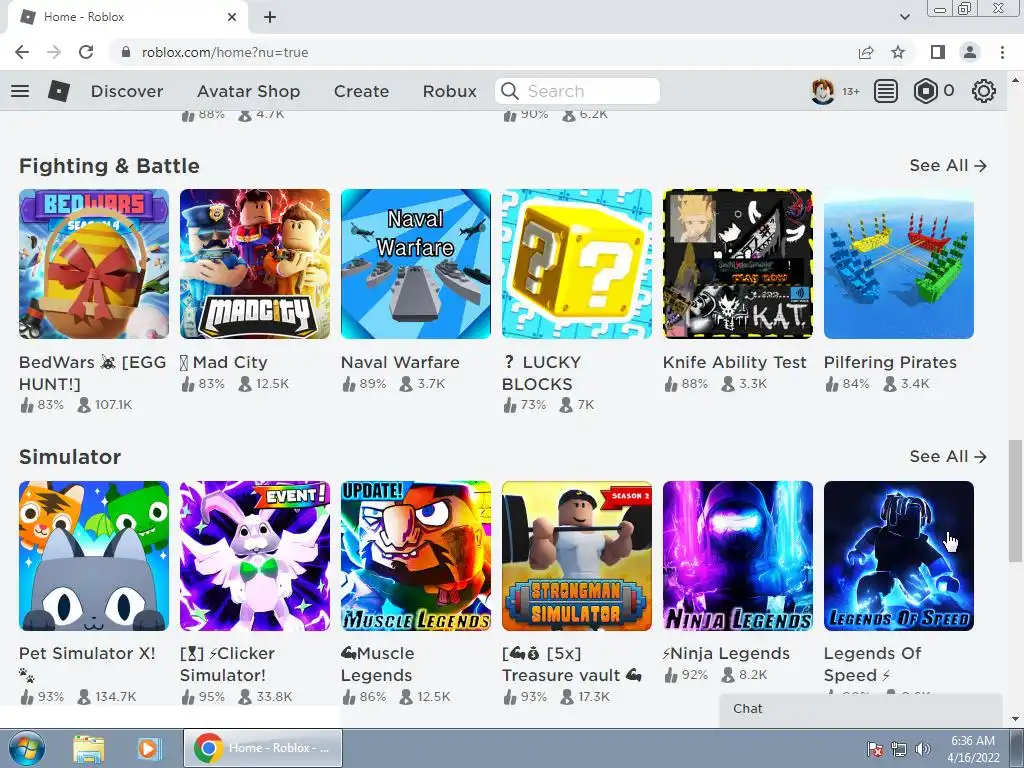Click the Action Center flag icon

[x=875, y=749]
